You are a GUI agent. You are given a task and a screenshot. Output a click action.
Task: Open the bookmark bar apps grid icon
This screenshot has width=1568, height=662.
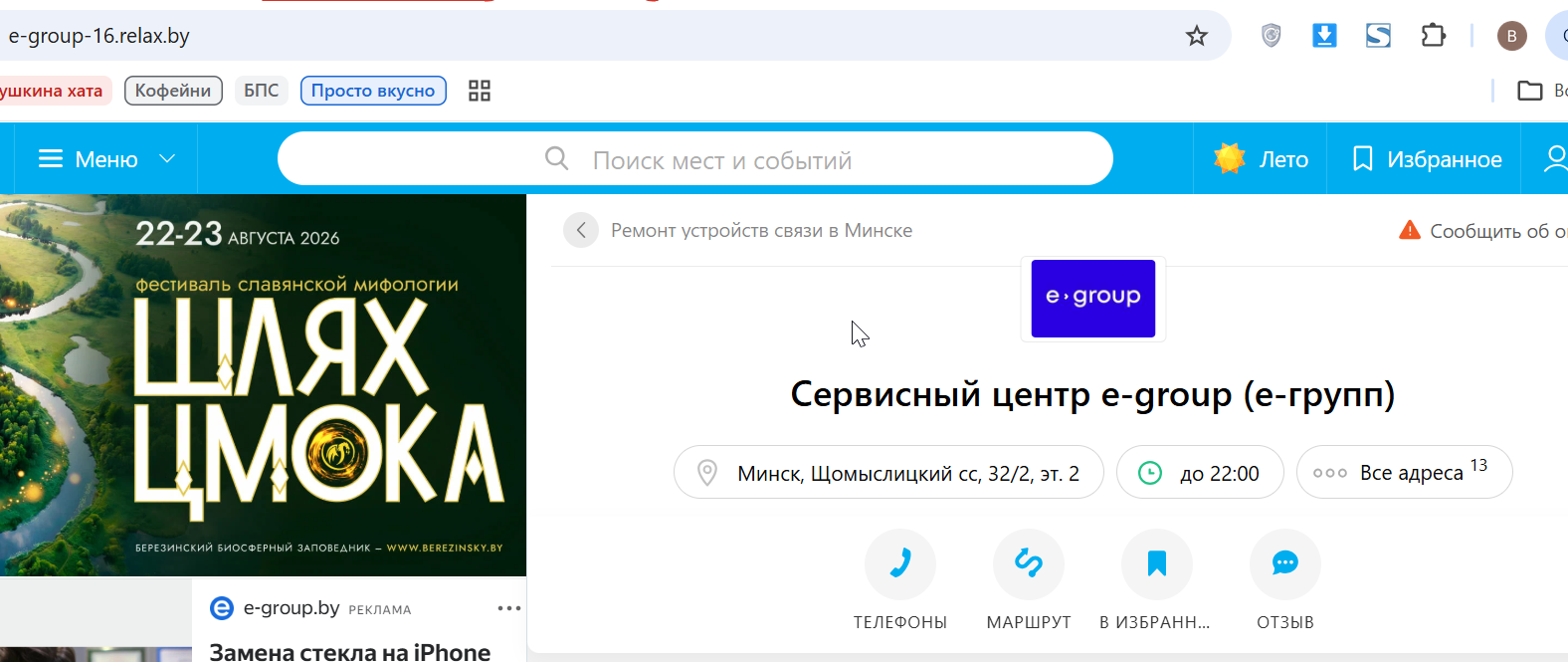tap(480, 91)
